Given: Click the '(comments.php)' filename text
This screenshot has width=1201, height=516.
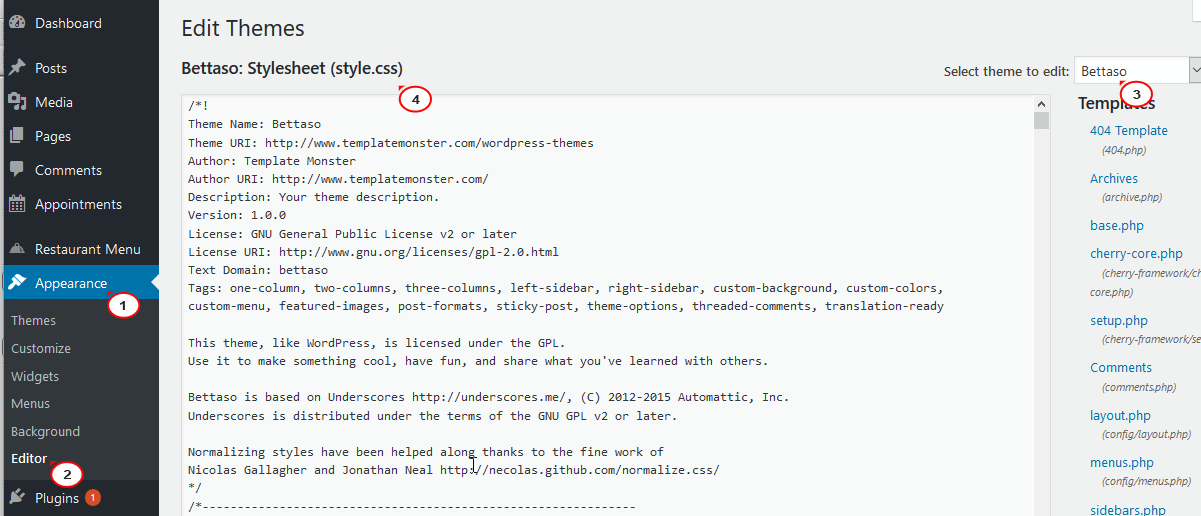Looking at the screenshot, I should click(1139, 387).
